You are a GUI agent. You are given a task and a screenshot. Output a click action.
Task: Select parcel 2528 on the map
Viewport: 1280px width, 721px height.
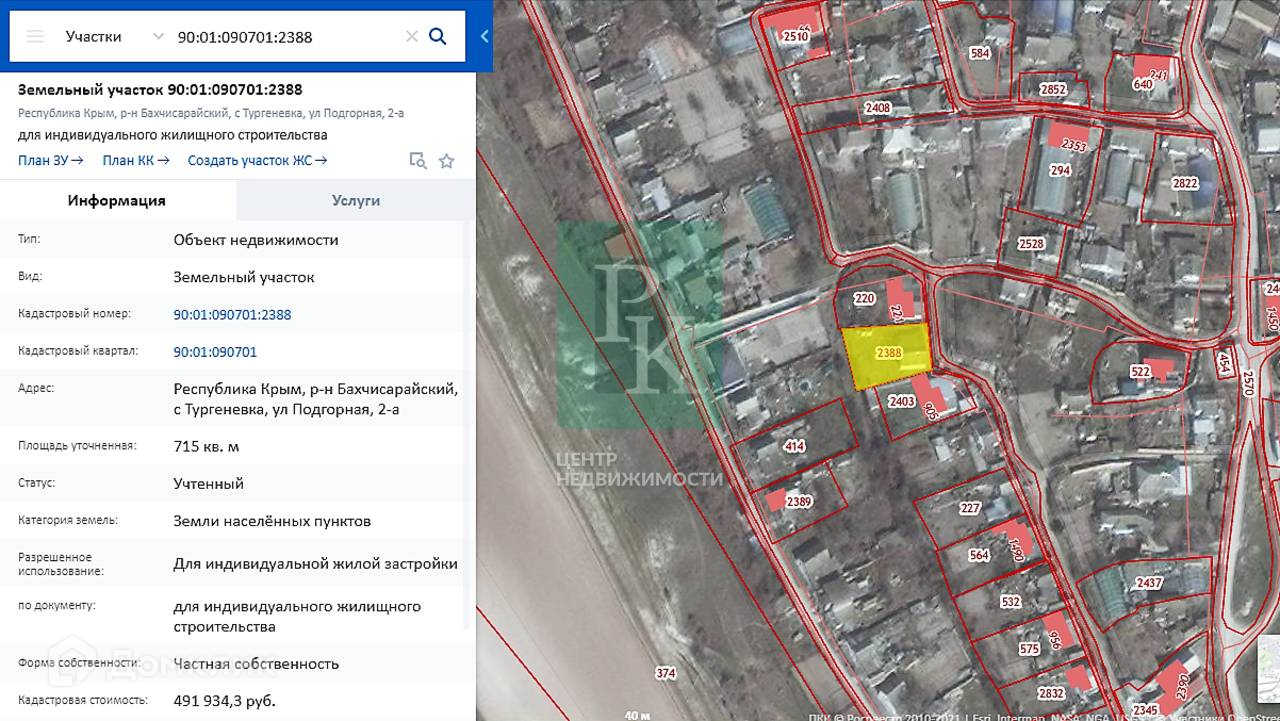pyautogui.click(x=1031, y=244)
